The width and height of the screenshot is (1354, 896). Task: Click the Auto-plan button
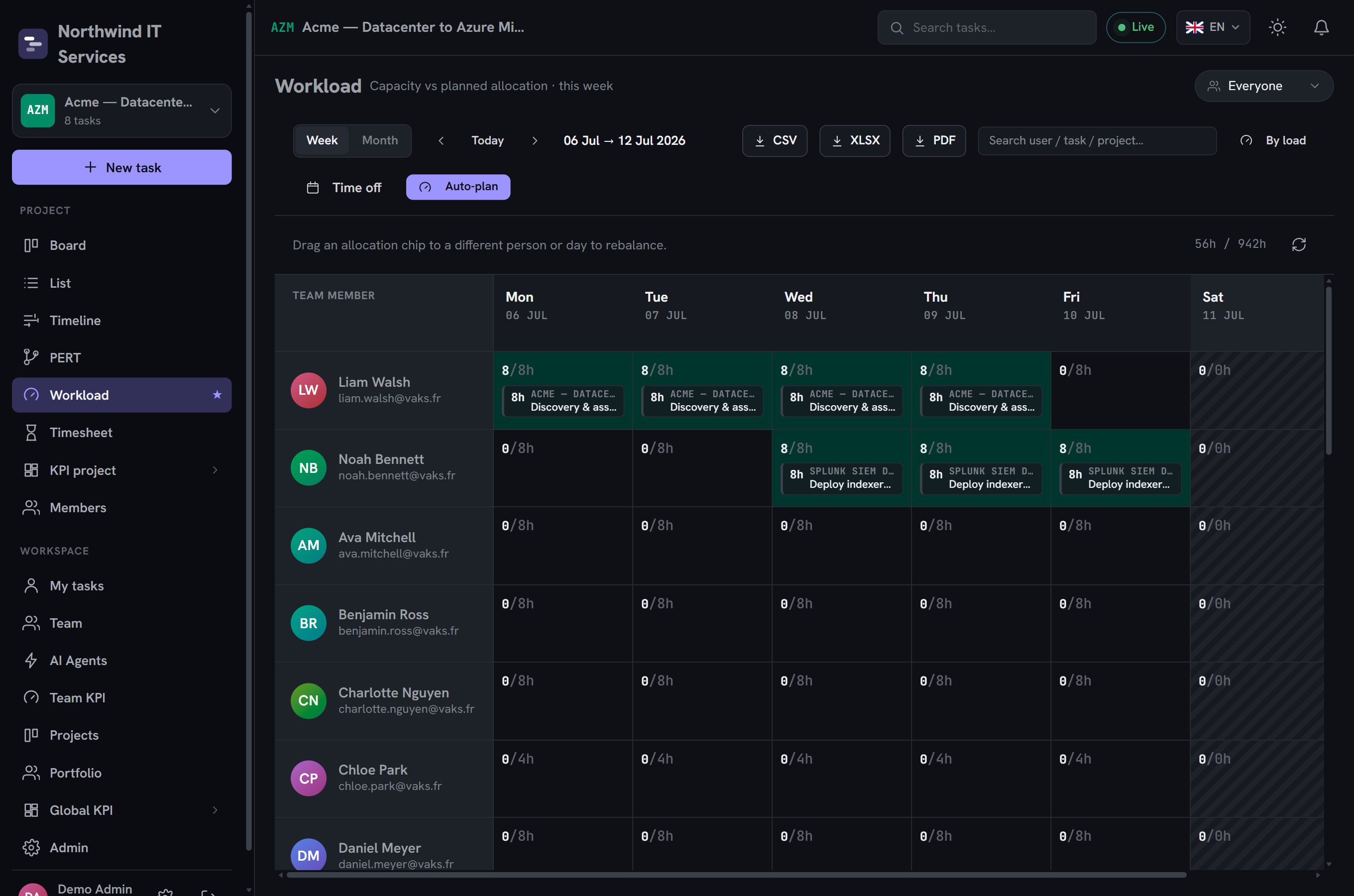coord(458,187)
